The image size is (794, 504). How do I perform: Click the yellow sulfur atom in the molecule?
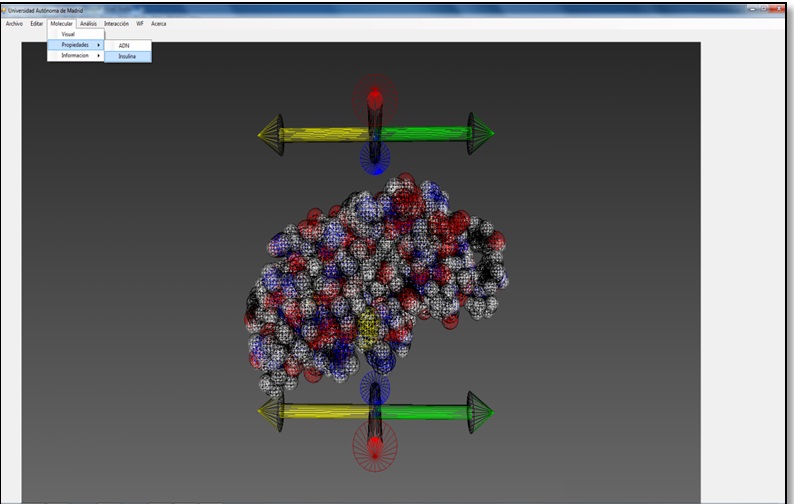[x=369, y=327]
